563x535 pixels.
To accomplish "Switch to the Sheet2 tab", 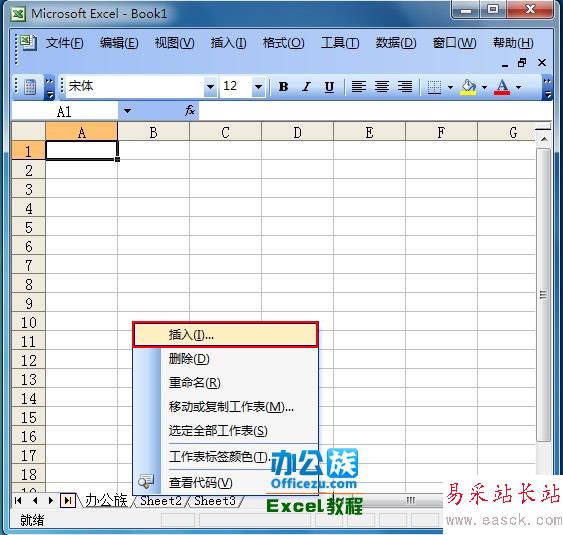I will [161, 500].
